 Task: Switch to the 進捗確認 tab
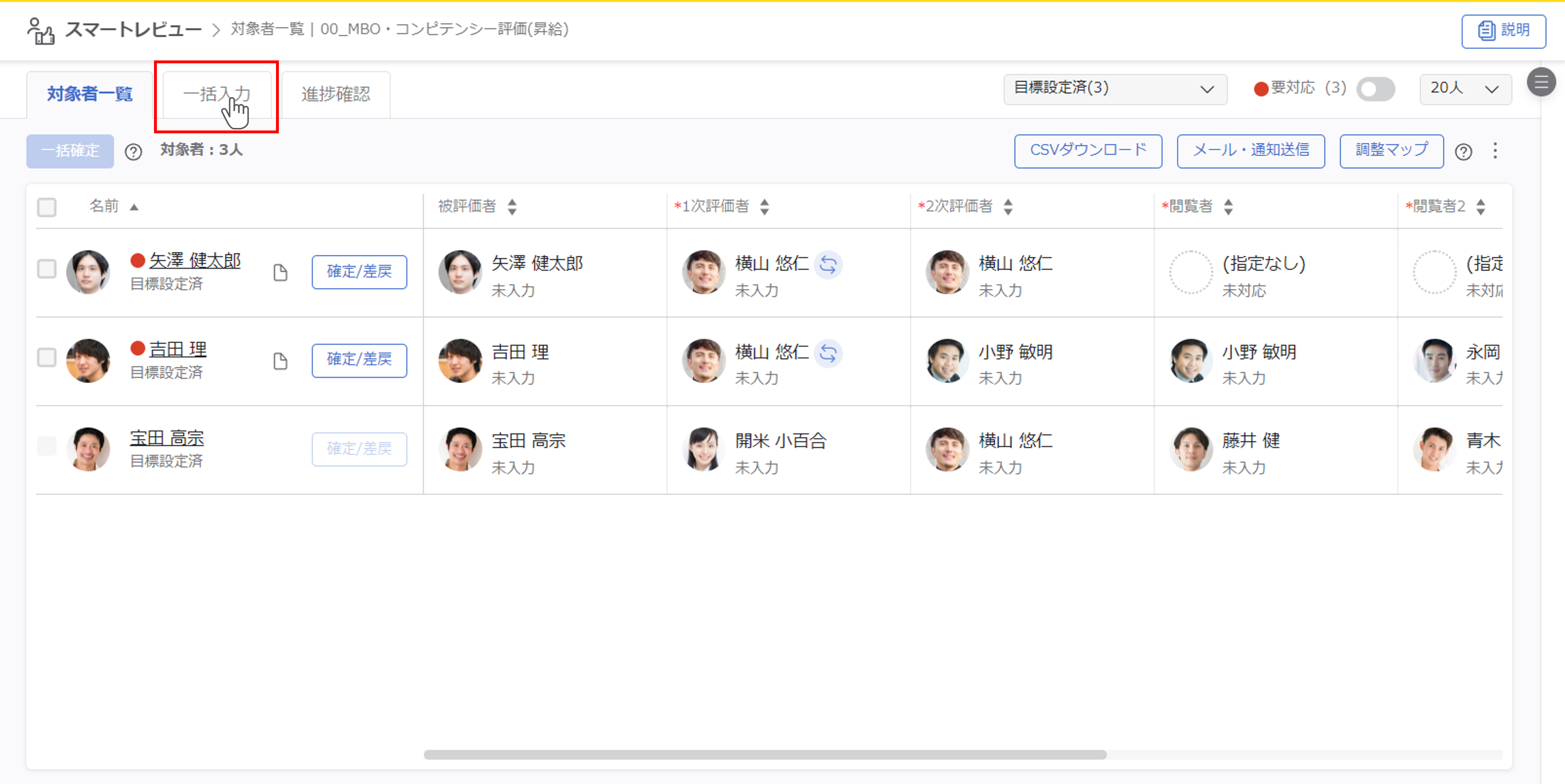(335, 94)
